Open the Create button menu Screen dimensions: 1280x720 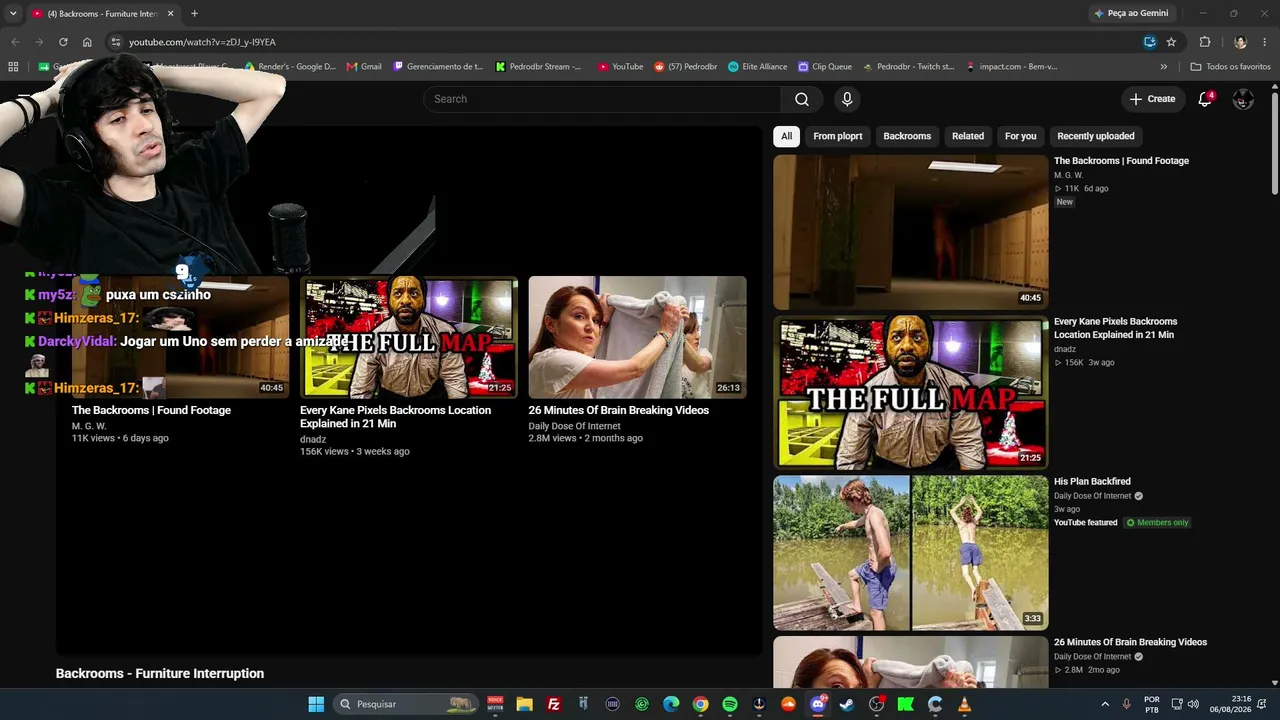[x=1152, y=99]
